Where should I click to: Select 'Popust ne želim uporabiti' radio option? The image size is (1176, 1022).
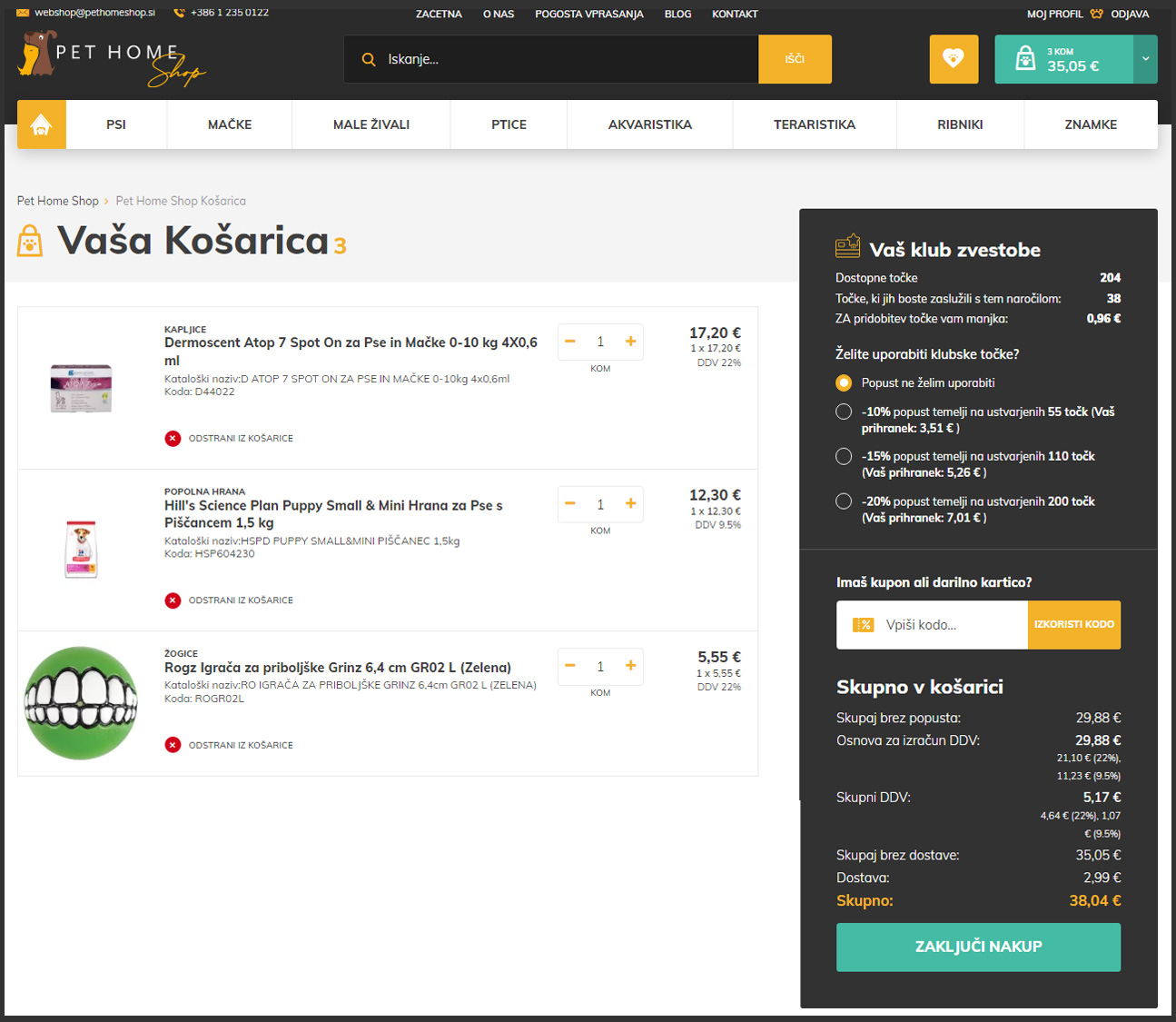tap(844, 382)
